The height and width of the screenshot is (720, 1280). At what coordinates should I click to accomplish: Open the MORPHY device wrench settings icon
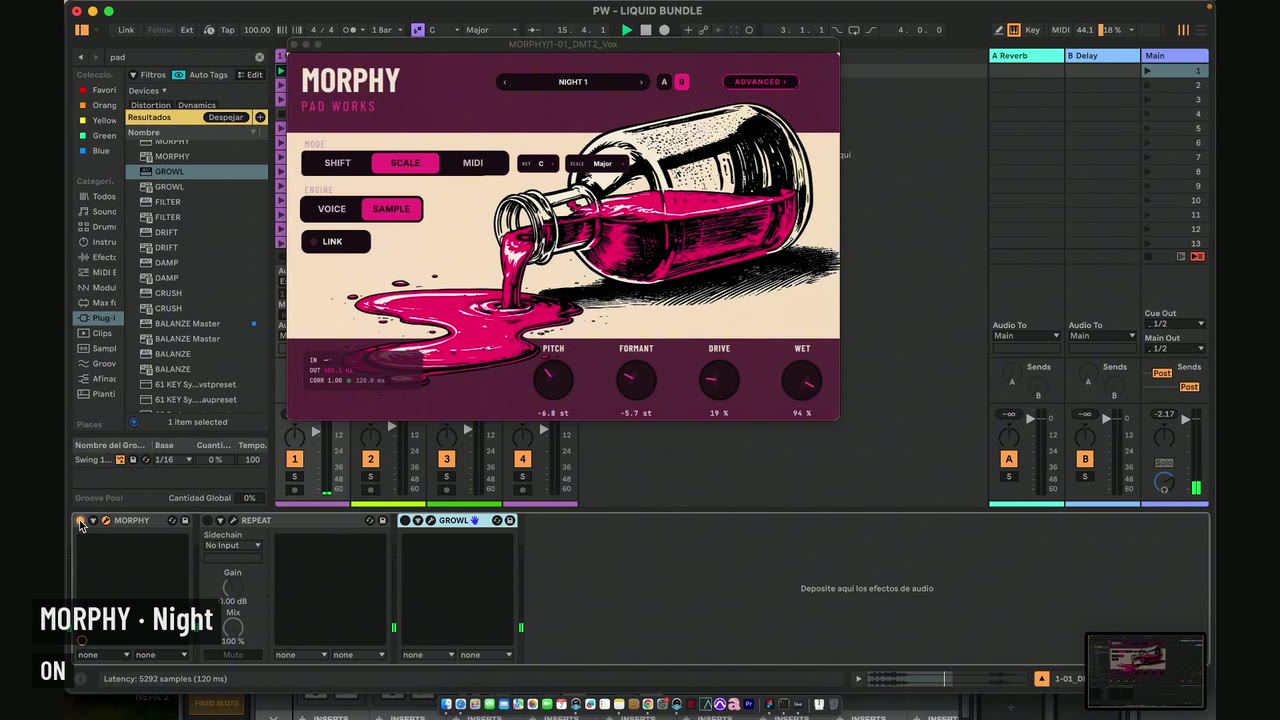coord(105,520)
